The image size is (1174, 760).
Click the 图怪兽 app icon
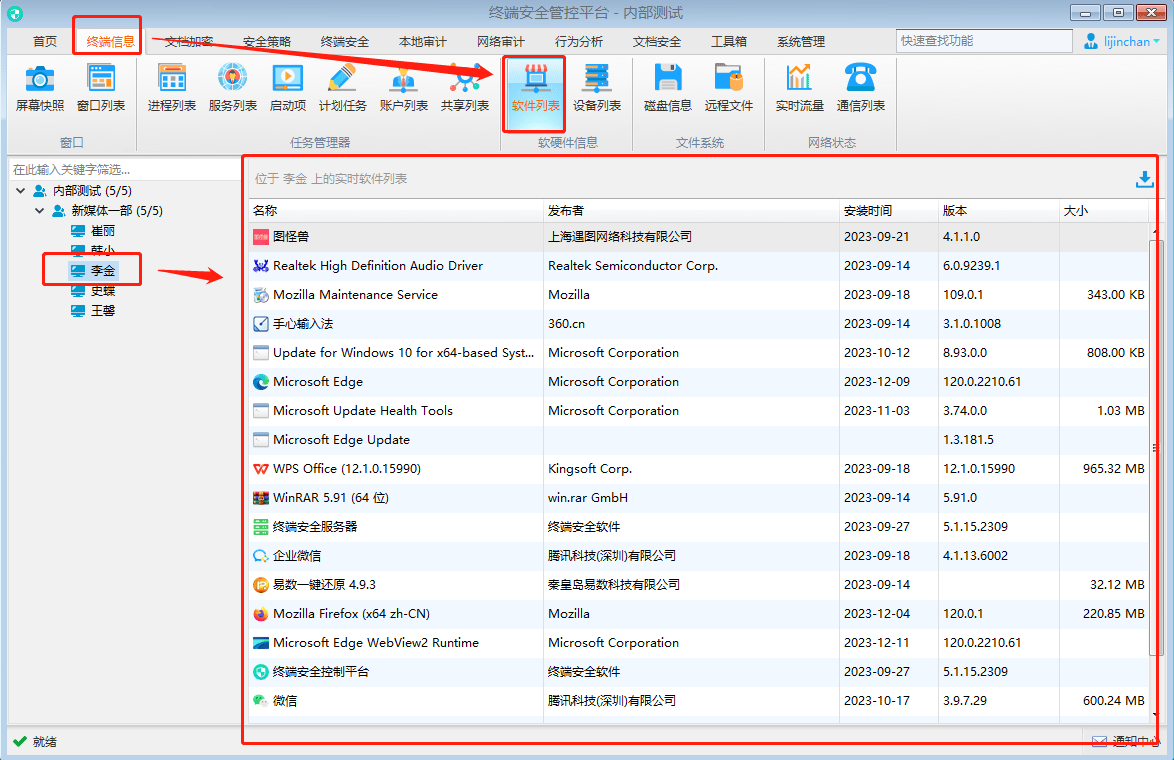pos(261,237)
